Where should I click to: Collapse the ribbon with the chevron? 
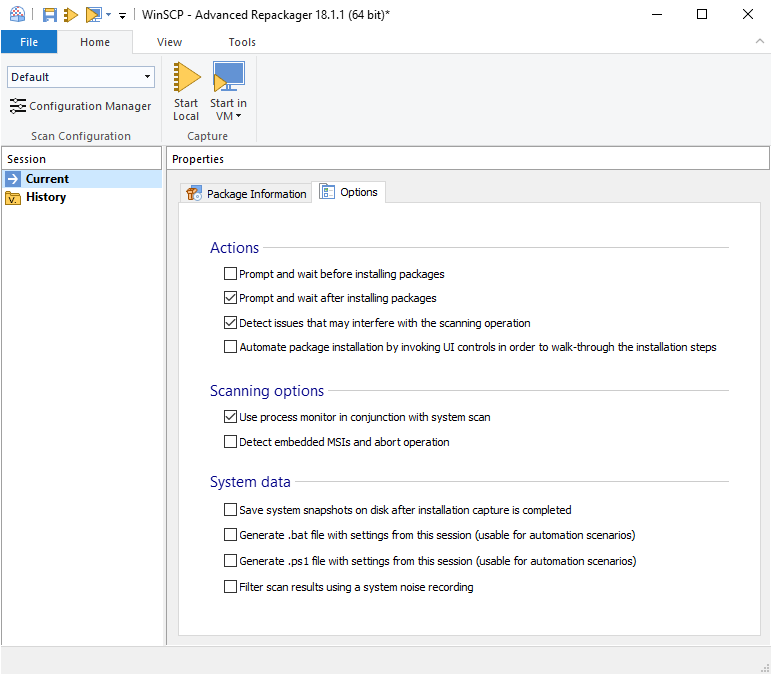760,41
